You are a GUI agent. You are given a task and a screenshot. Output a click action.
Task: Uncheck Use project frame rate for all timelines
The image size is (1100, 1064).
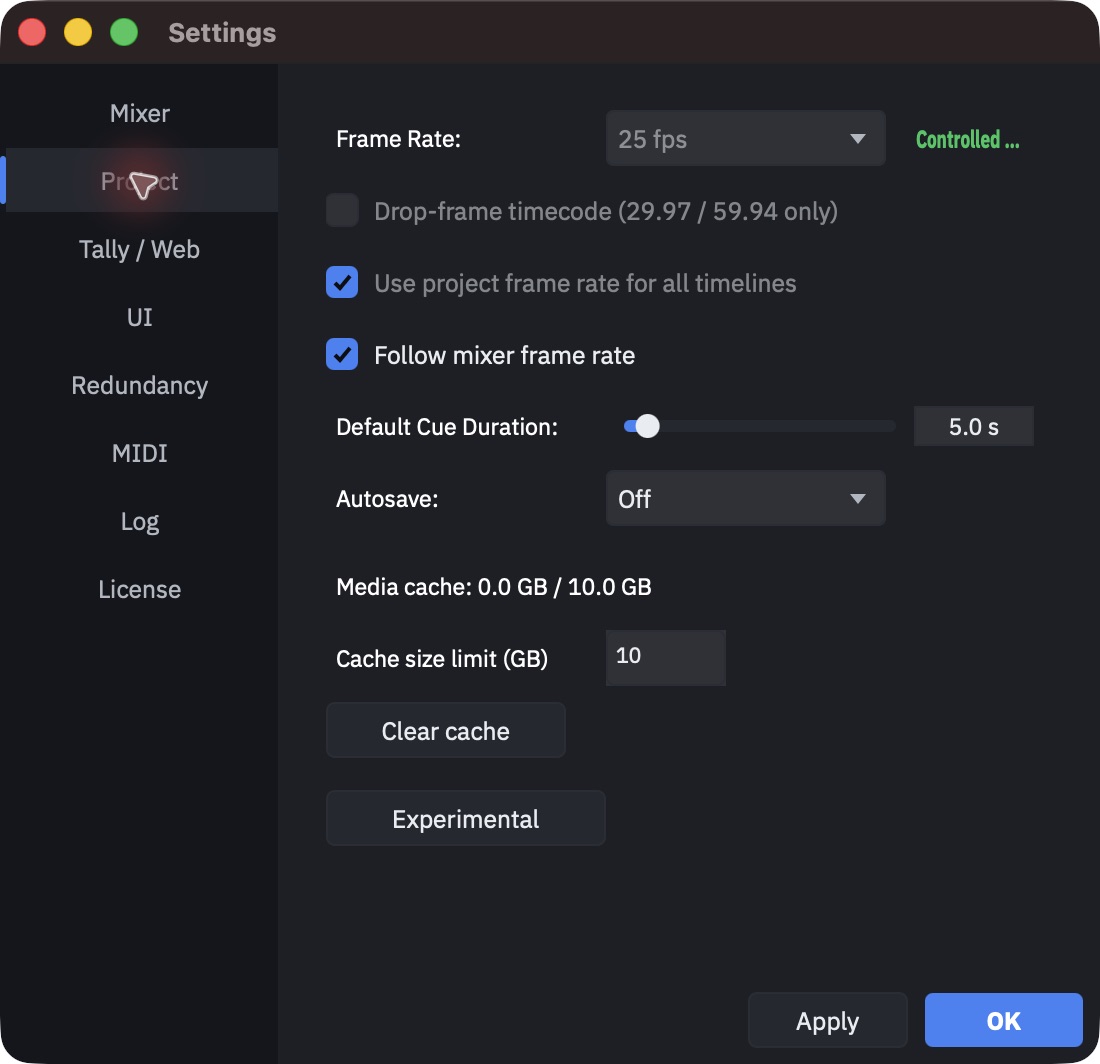click(342, 283)
